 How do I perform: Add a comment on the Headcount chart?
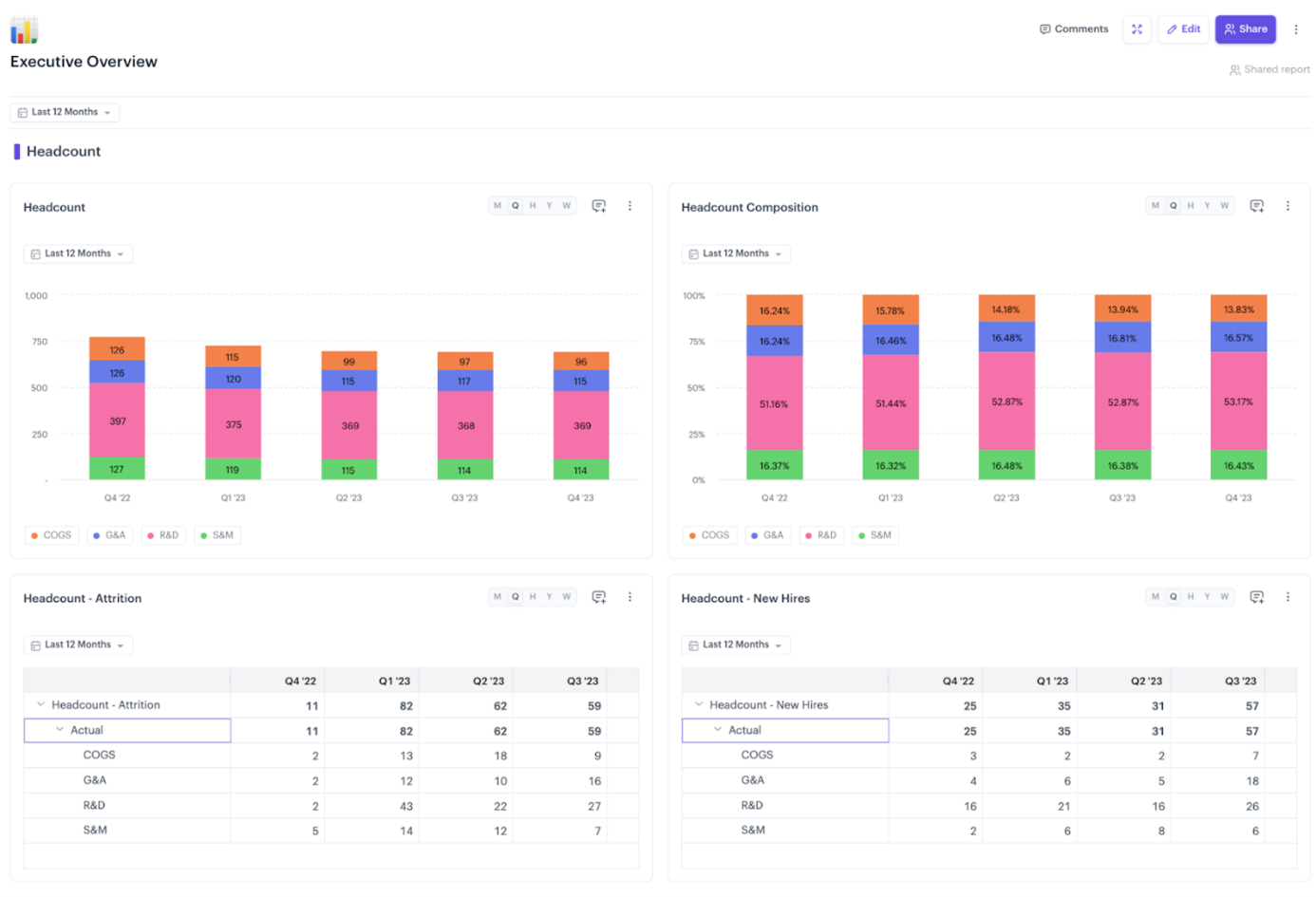(x=598, y=205)
